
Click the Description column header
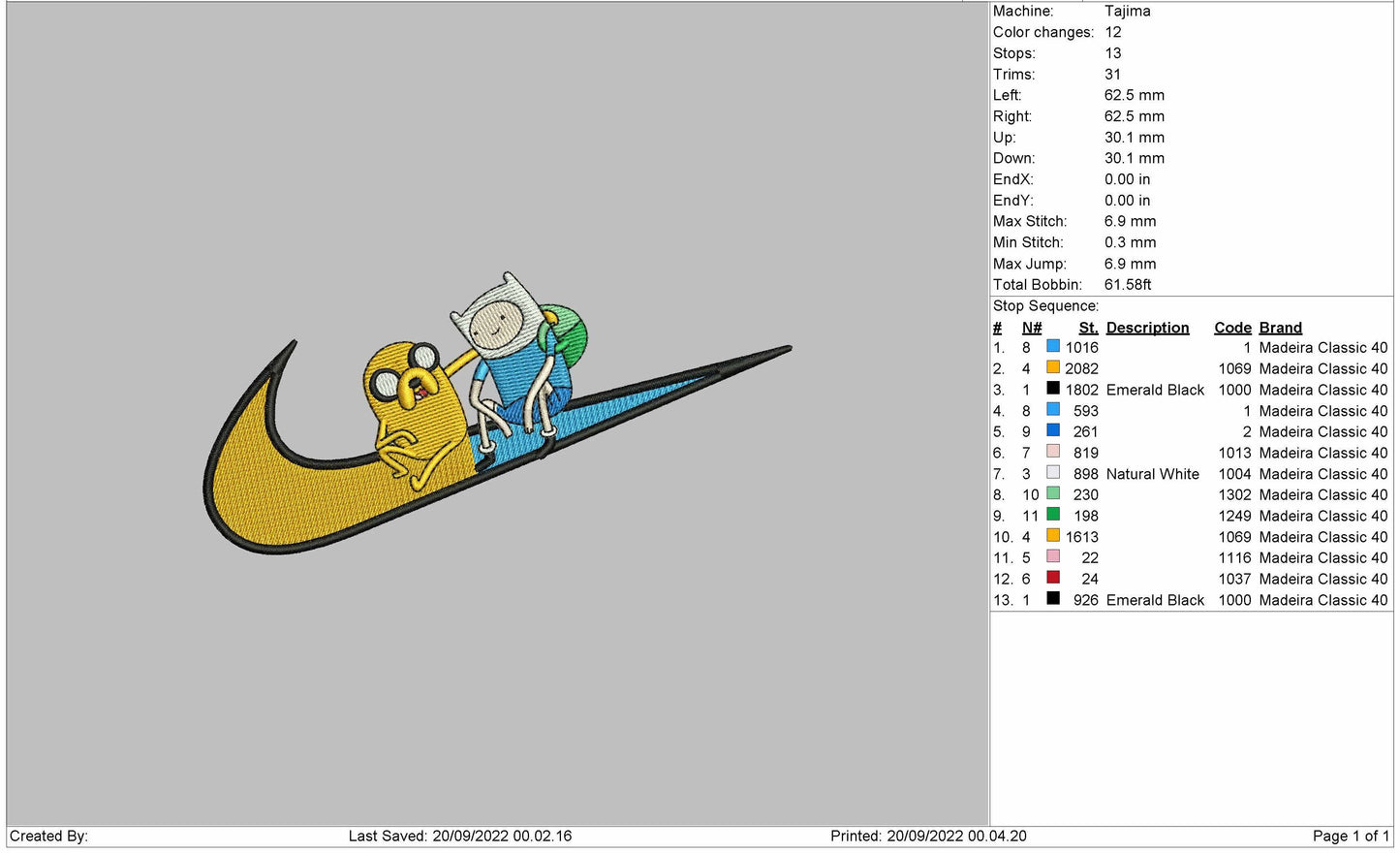click(x=1147, y=328)
